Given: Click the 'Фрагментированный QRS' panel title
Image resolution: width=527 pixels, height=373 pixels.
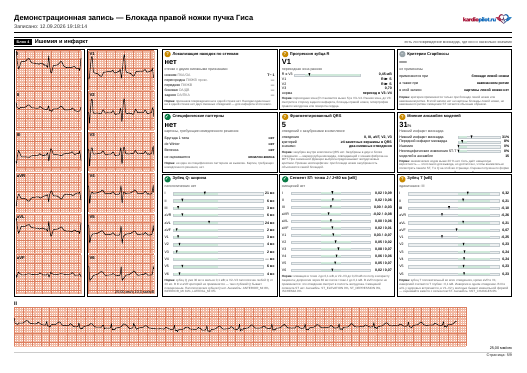Looking at the screenshot, I should click(x=316, y=116).
